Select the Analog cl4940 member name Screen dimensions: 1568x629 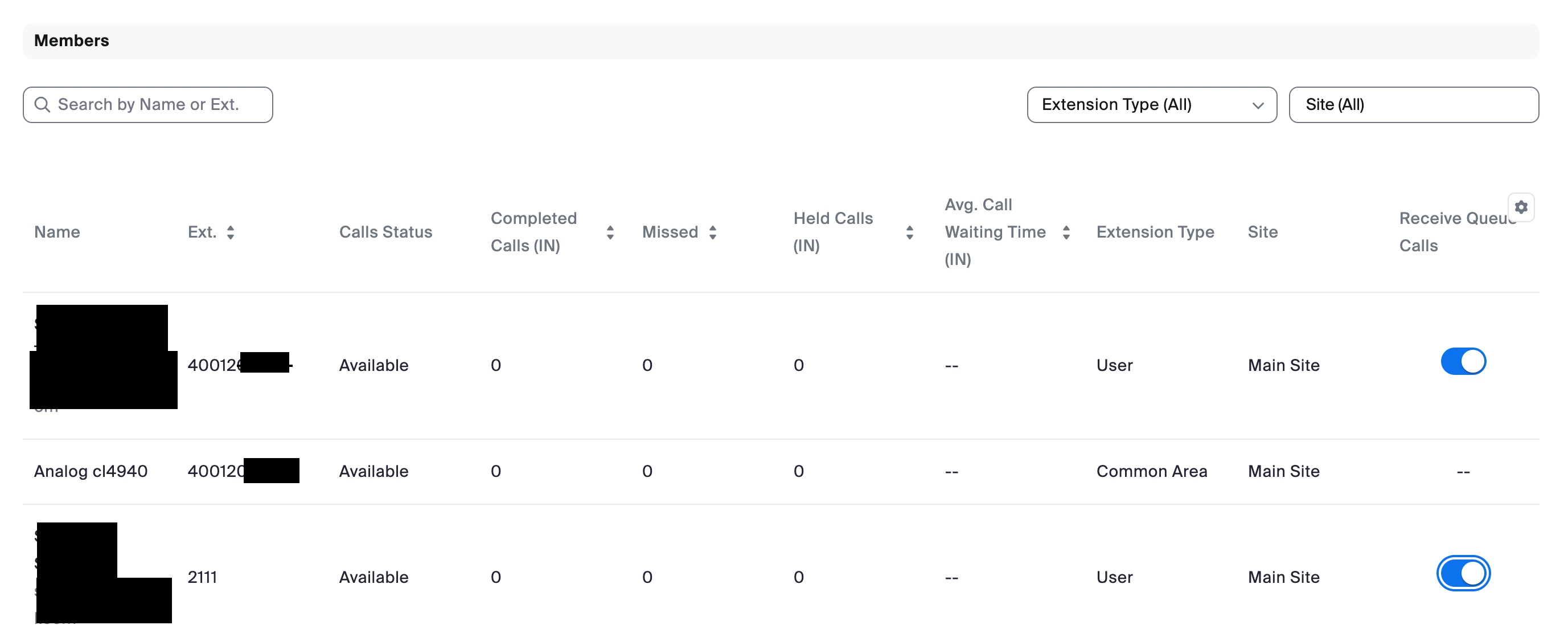[x=91, y=471]
